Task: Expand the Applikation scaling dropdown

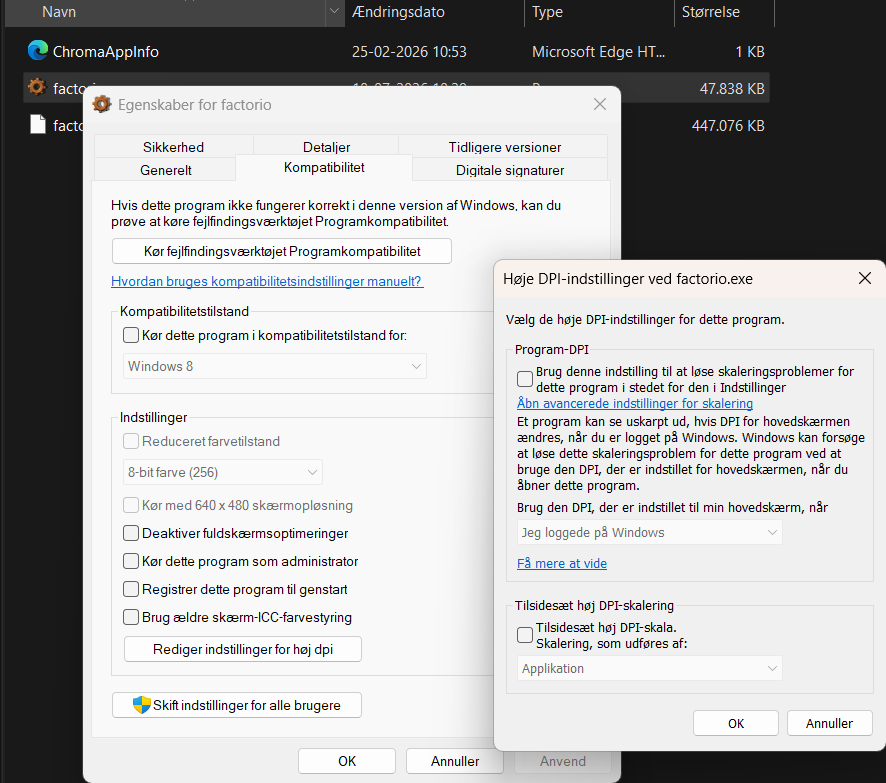Action: [x=649, y=668]
